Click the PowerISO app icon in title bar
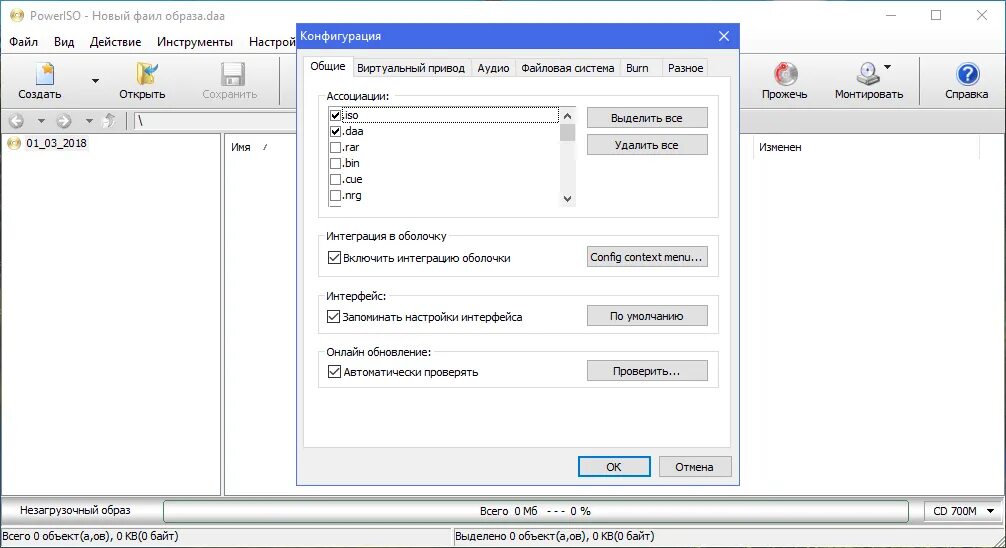Viewport: 1006px width, 548px height. 17,15
